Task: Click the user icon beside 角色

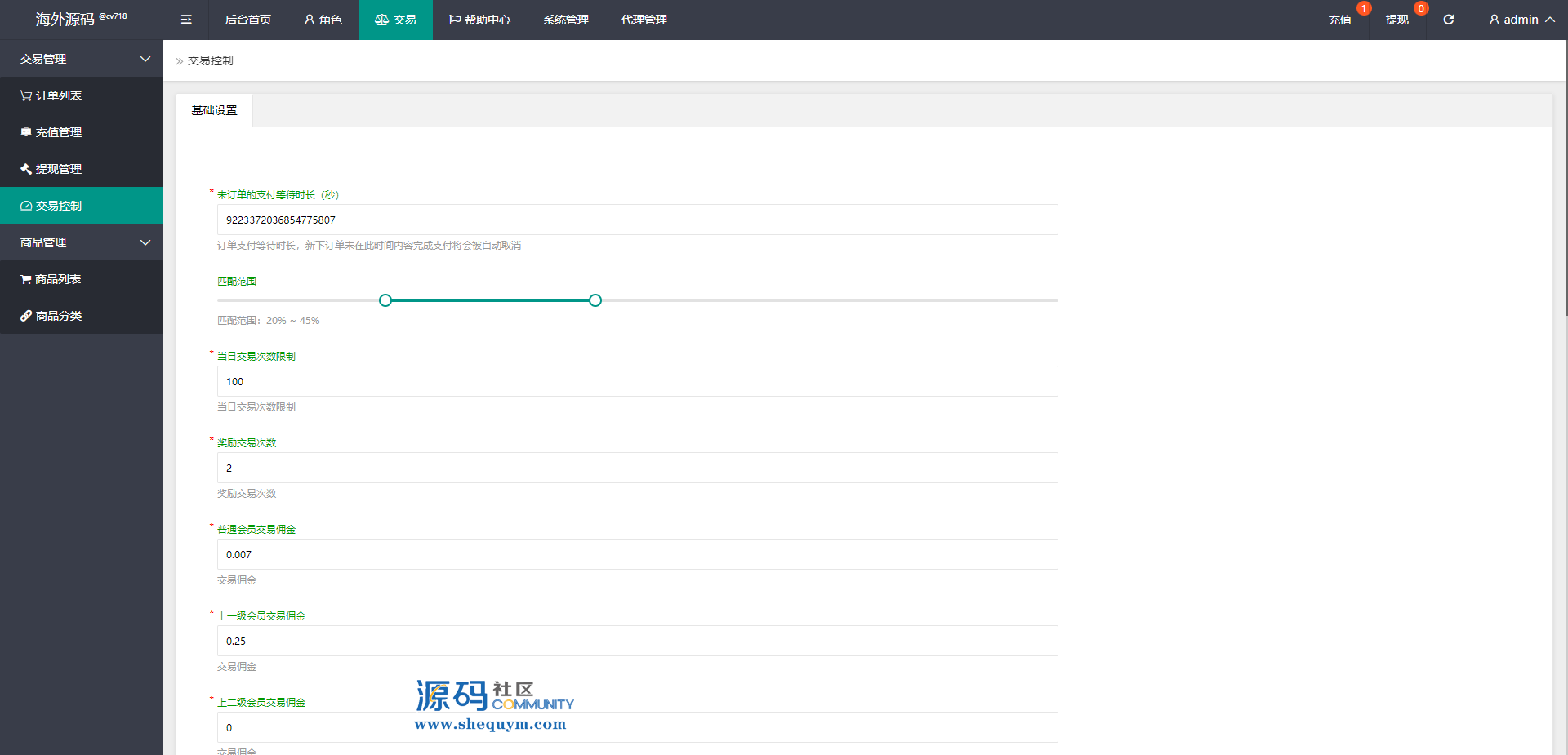Action: (310, 20)
